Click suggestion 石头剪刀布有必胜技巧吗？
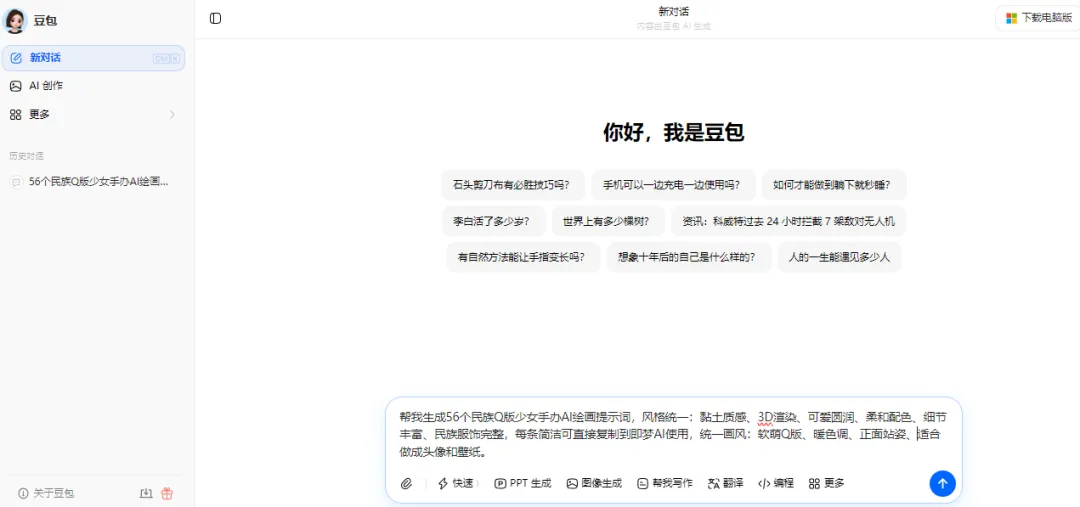This screenshot has width=1080, height=507. pos(513,185)
